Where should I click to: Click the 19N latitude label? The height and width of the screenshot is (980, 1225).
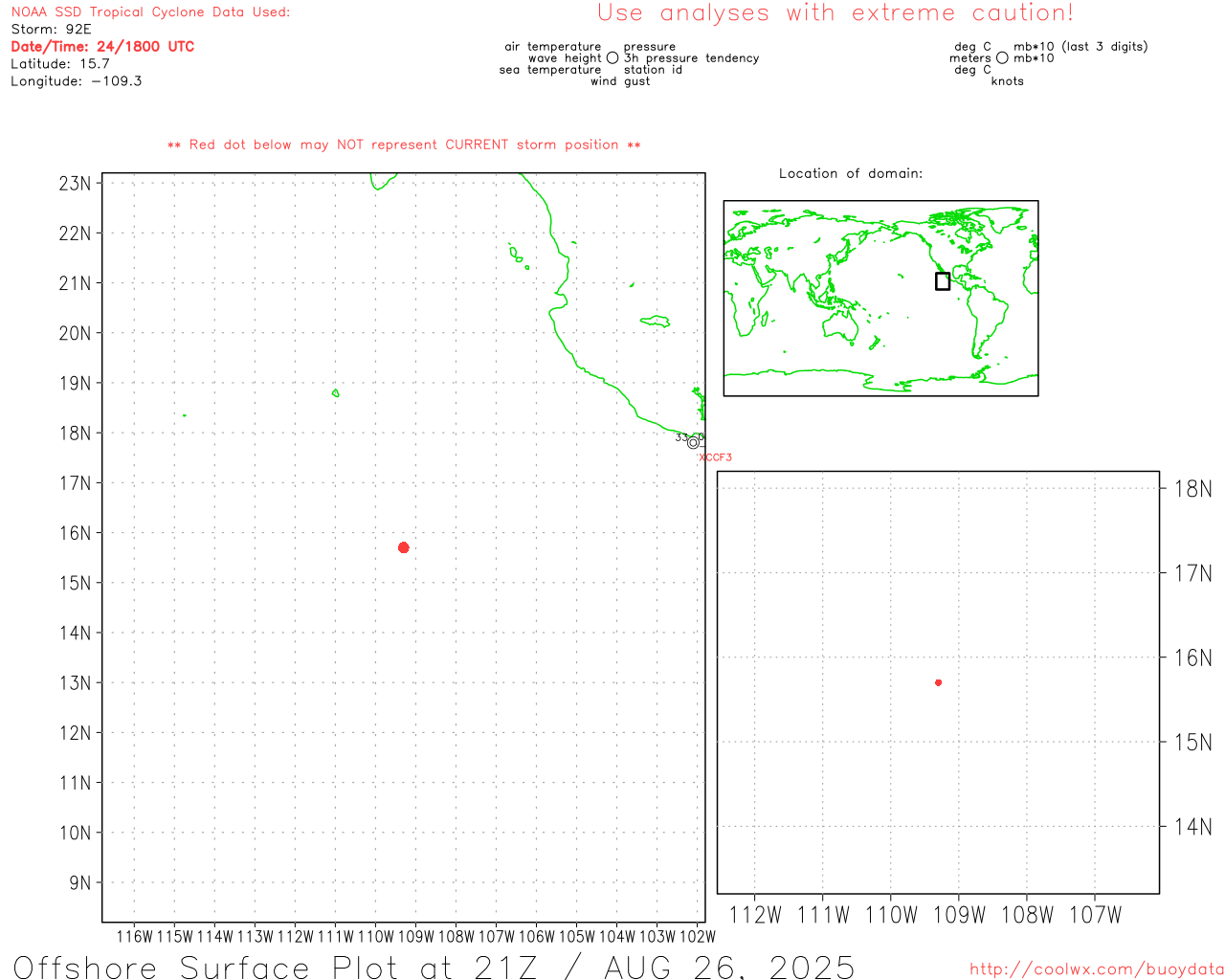click(x=76, y=383)
